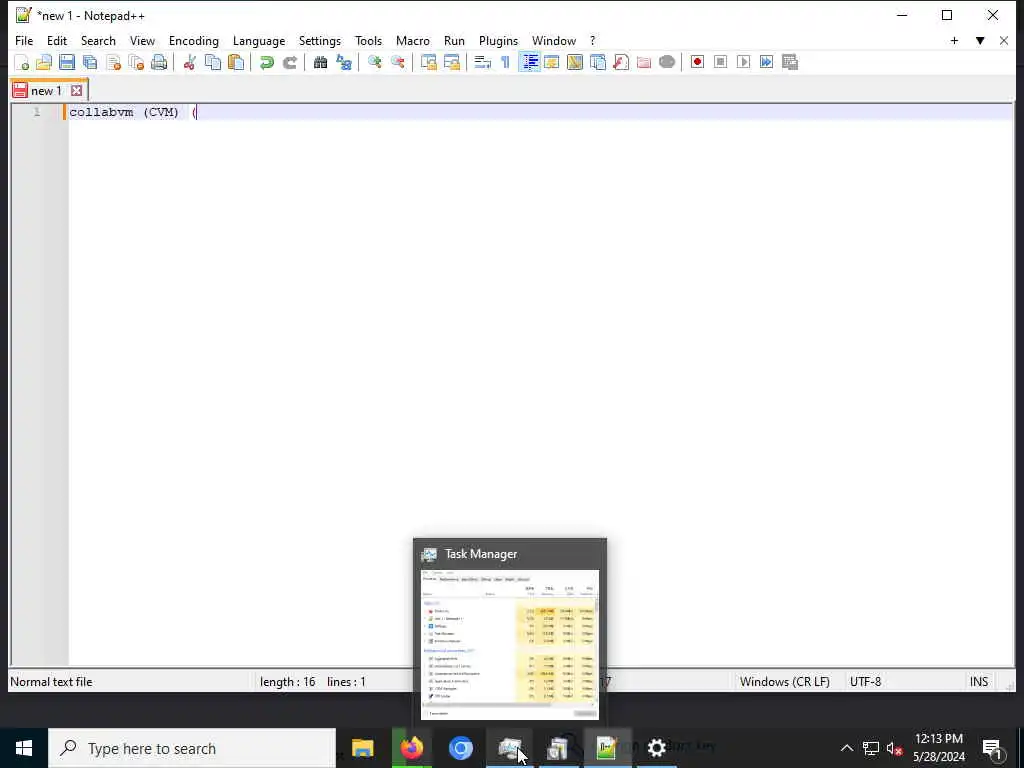The image size is (1024, 768).
Task: Open the ? help menu
Action: (593, 40)
